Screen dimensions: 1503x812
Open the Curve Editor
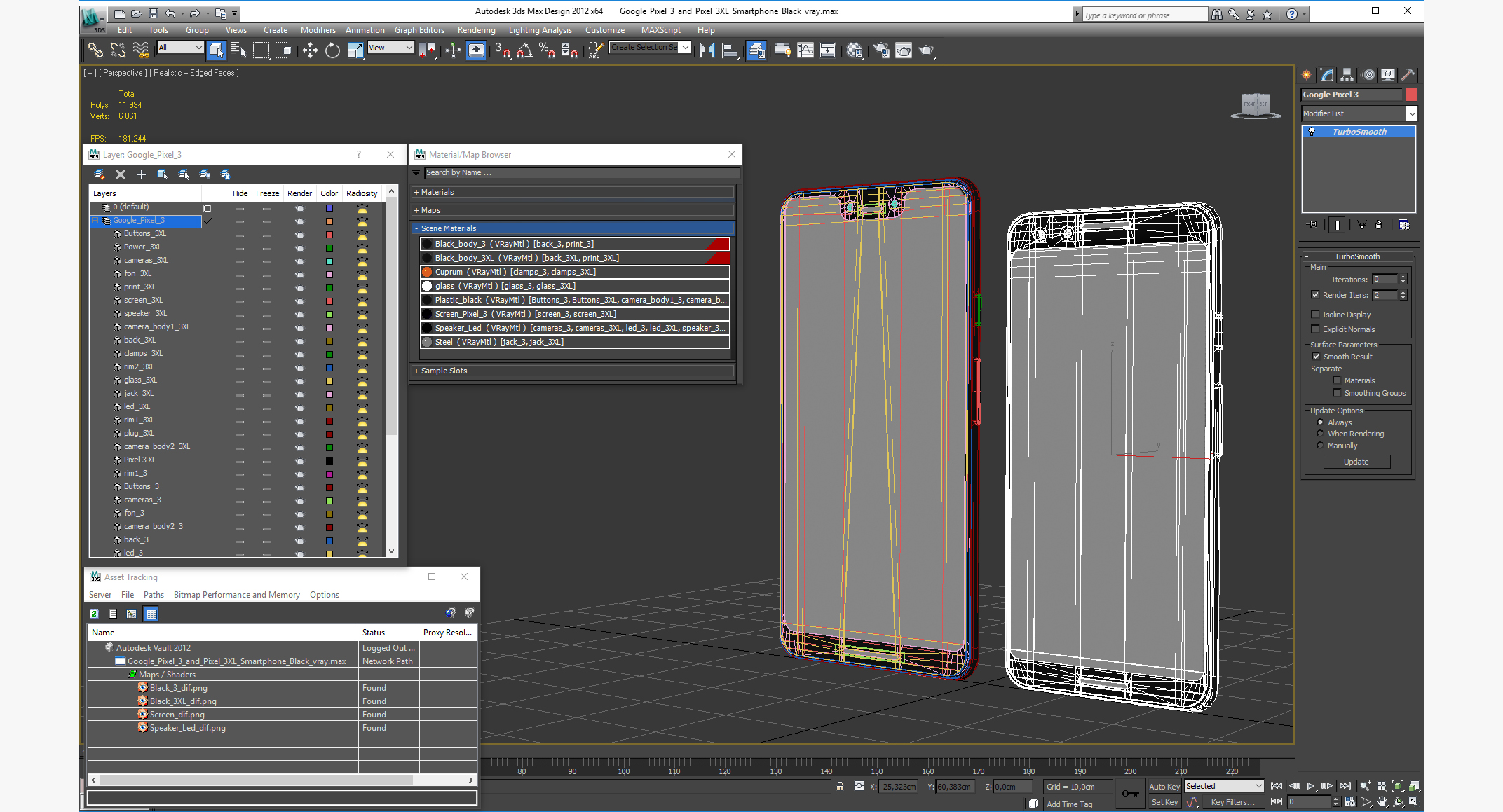805,50
